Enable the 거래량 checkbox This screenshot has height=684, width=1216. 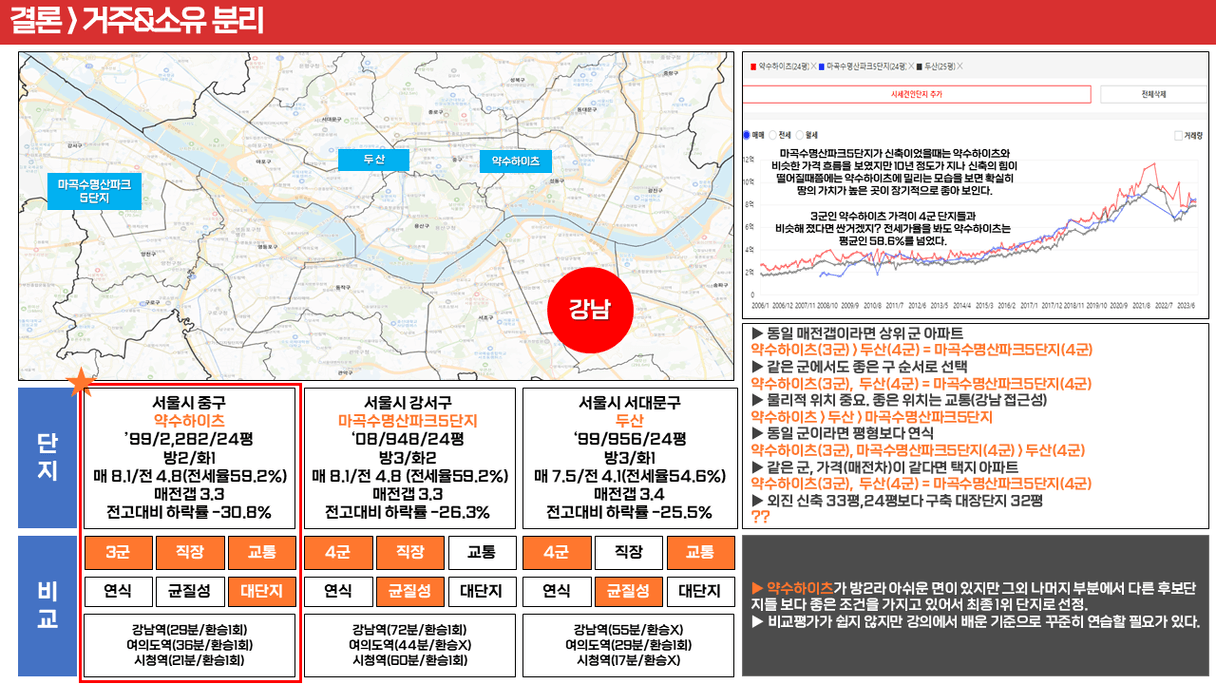1180,136
